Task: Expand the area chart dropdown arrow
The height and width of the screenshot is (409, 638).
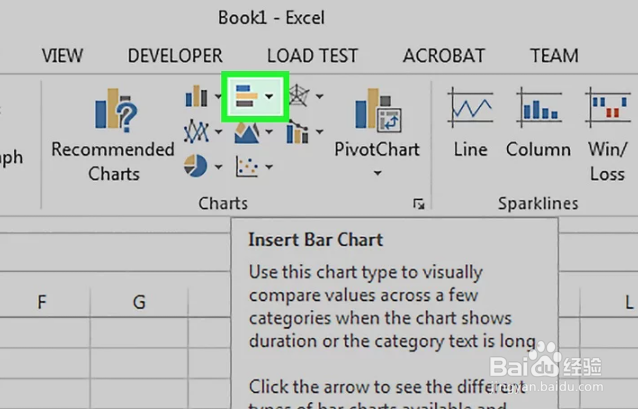Action: 269,131
